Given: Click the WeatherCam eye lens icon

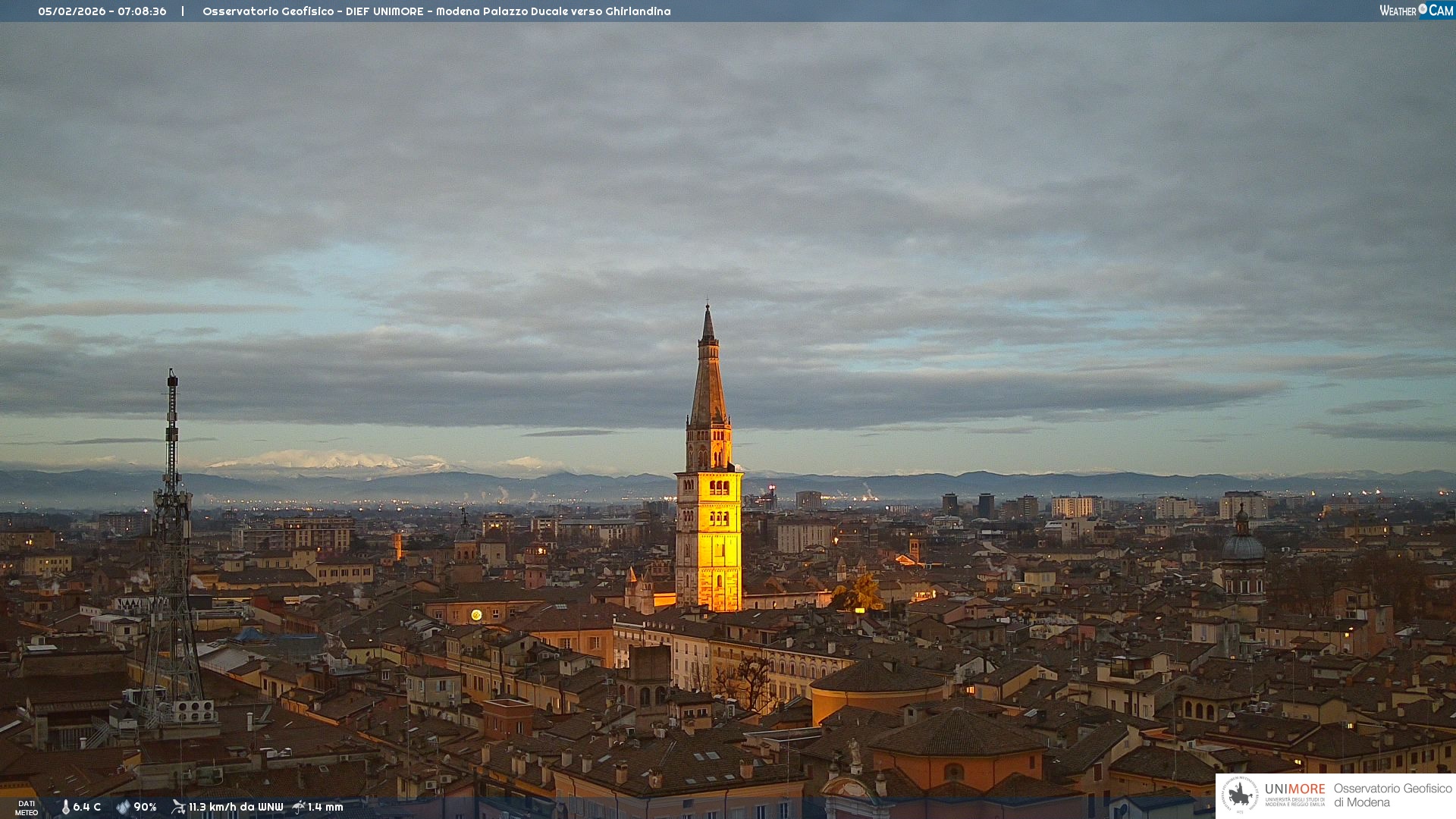Looking at the screenshot, I should pos(1423,9).
